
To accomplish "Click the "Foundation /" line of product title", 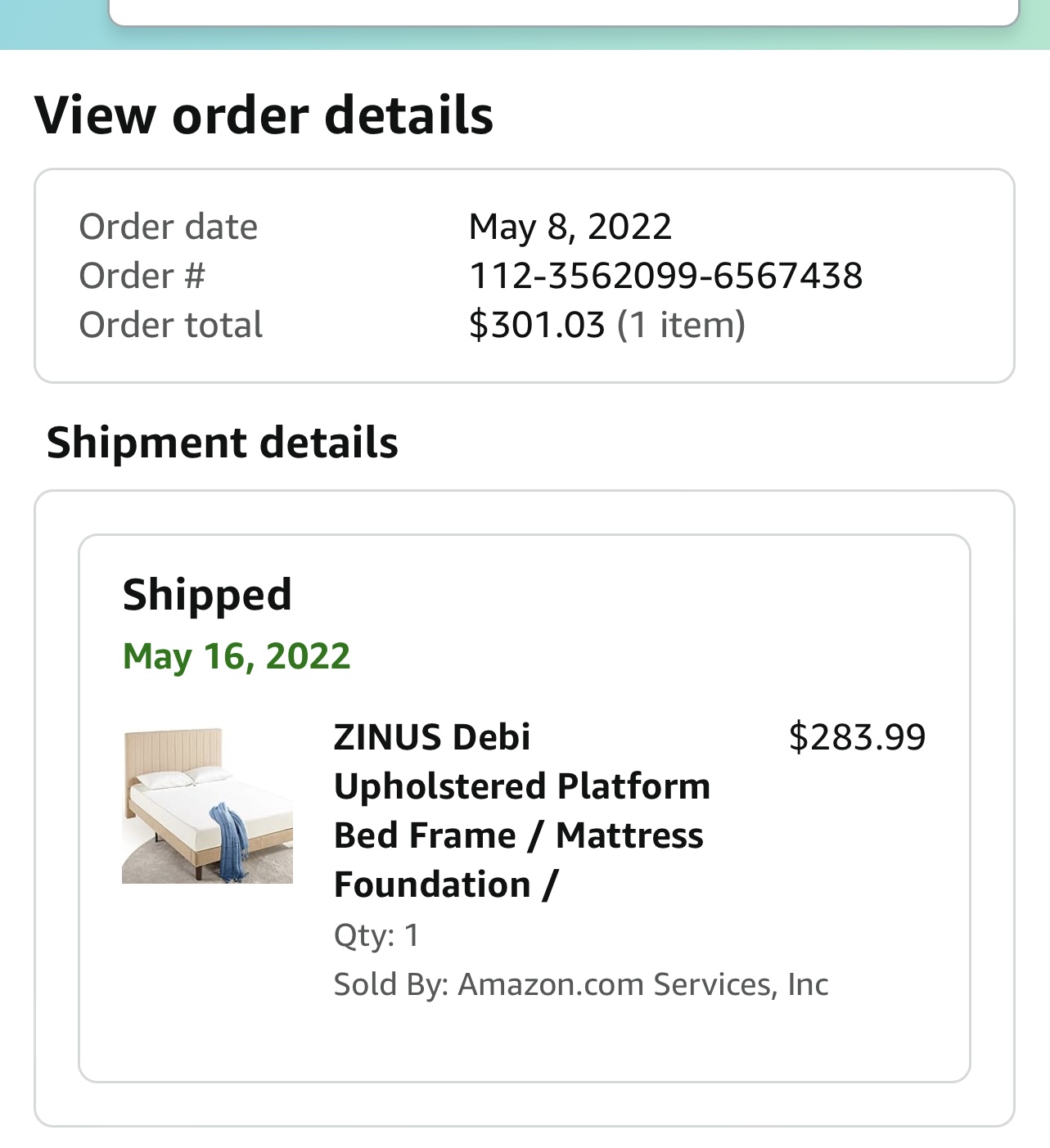I will (446, 885).
